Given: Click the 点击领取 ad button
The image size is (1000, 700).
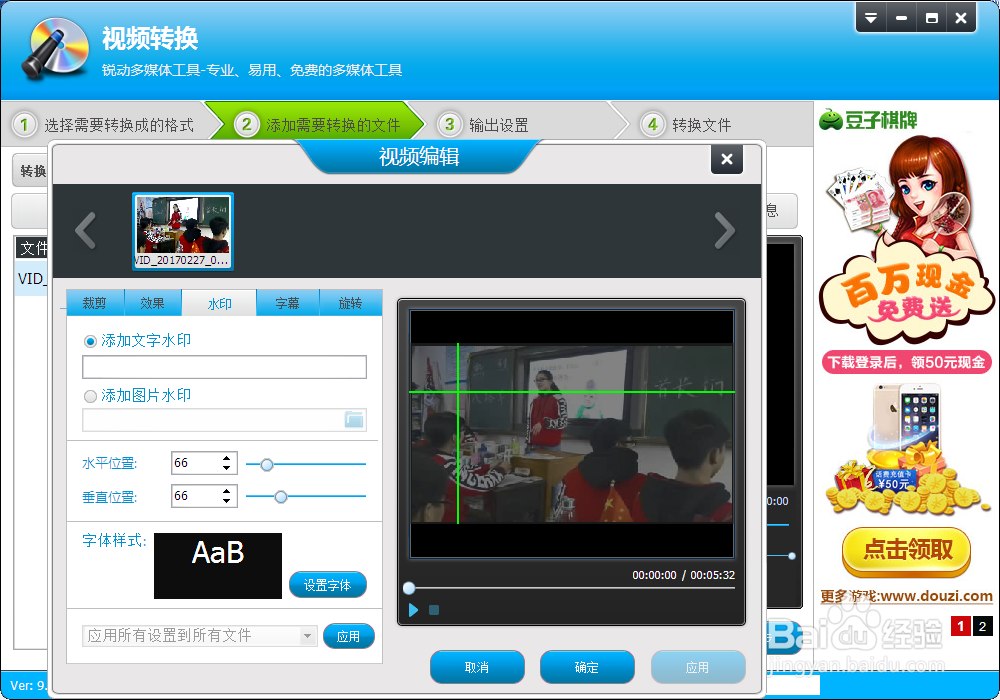Looking at the screenshot, I should click(906, 550).
